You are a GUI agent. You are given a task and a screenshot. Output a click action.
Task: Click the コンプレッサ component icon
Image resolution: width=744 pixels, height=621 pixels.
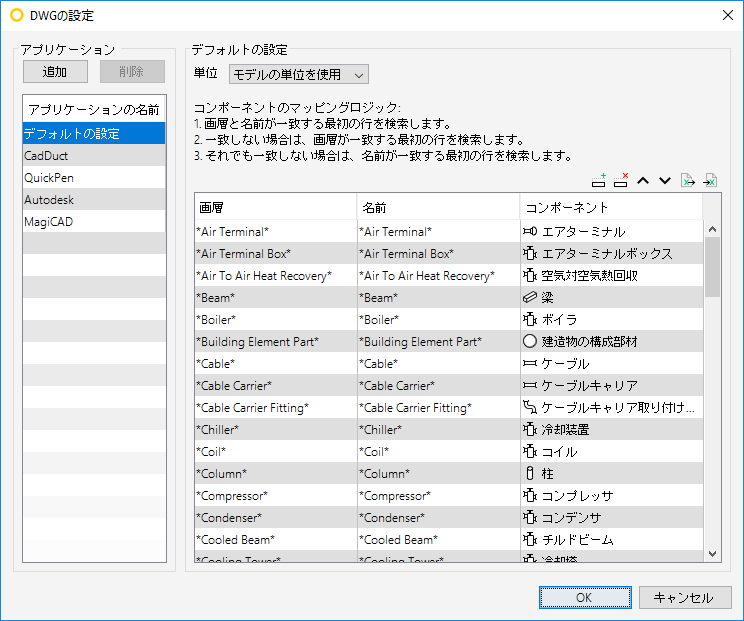pos(530,496)
